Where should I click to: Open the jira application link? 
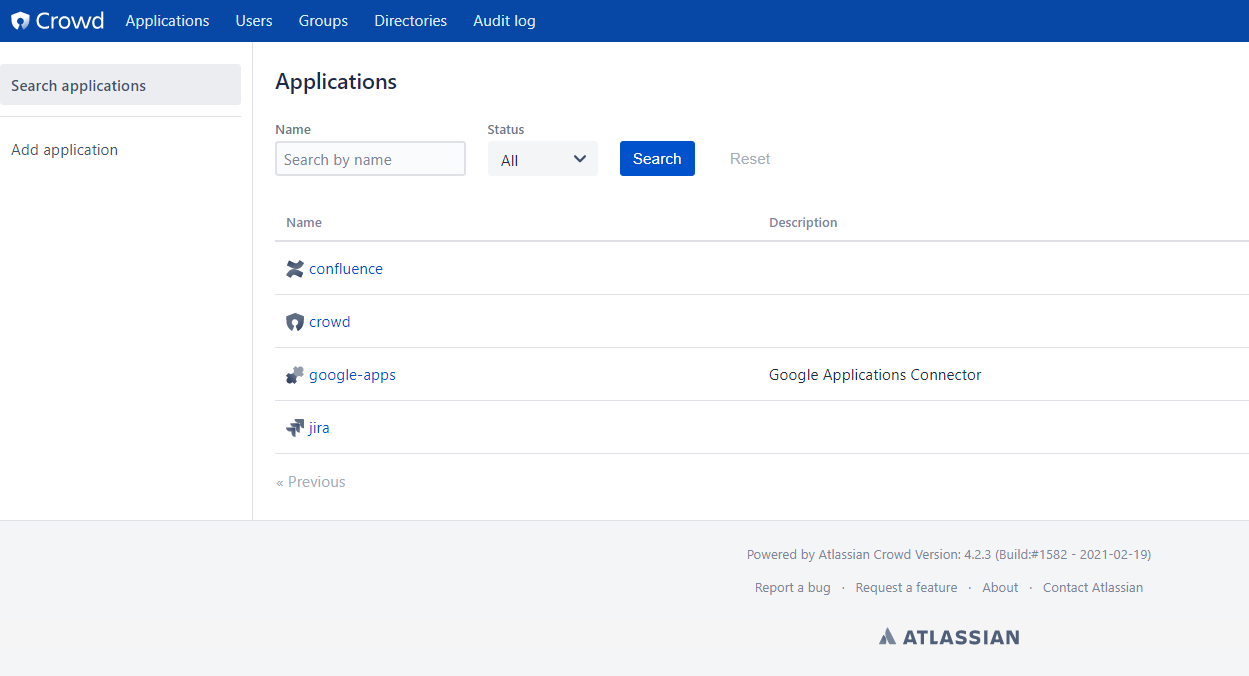pyautogui.click(x=319, y=428)
